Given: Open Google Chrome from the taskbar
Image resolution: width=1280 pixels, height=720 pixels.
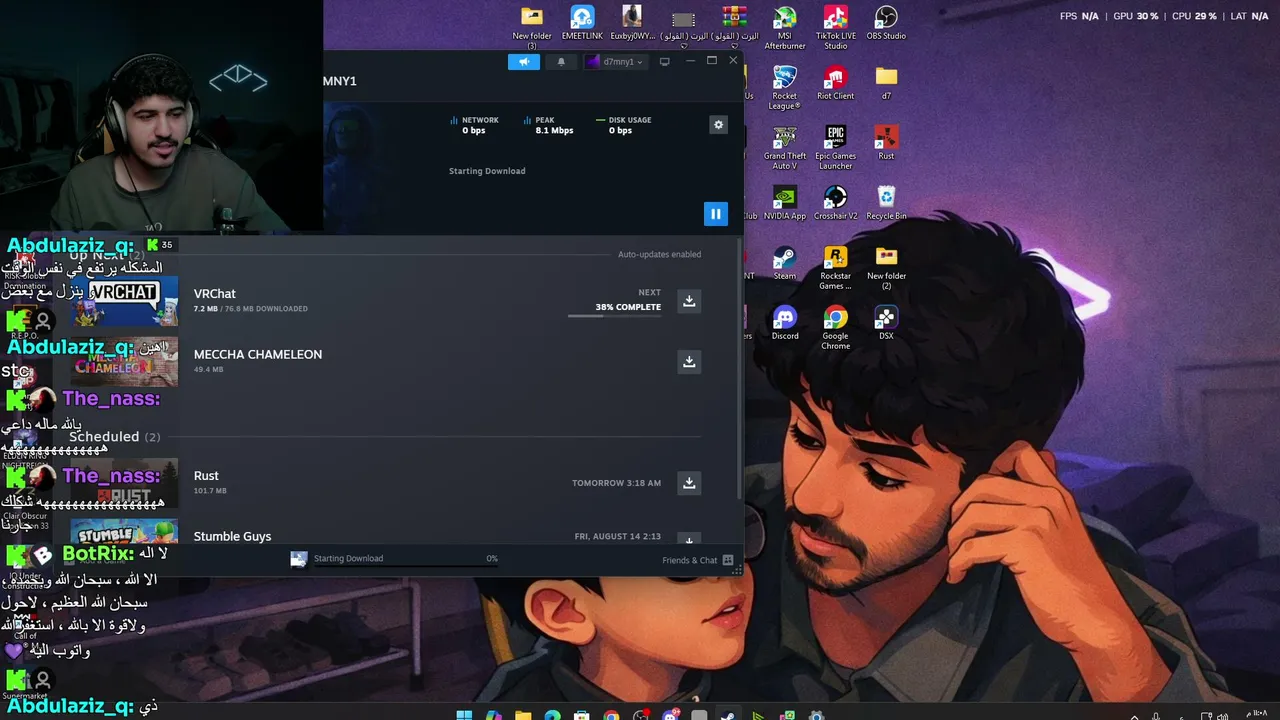Looking at the screenshot, I should coord(611,716).
